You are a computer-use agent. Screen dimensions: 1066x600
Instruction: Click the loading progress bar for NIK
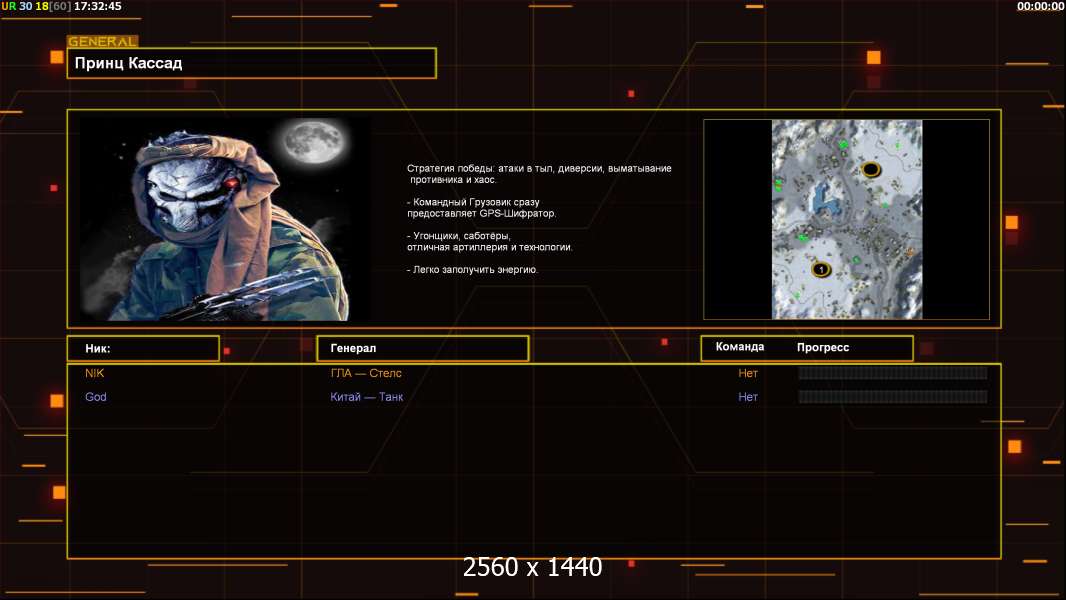[x=892, y=373]
